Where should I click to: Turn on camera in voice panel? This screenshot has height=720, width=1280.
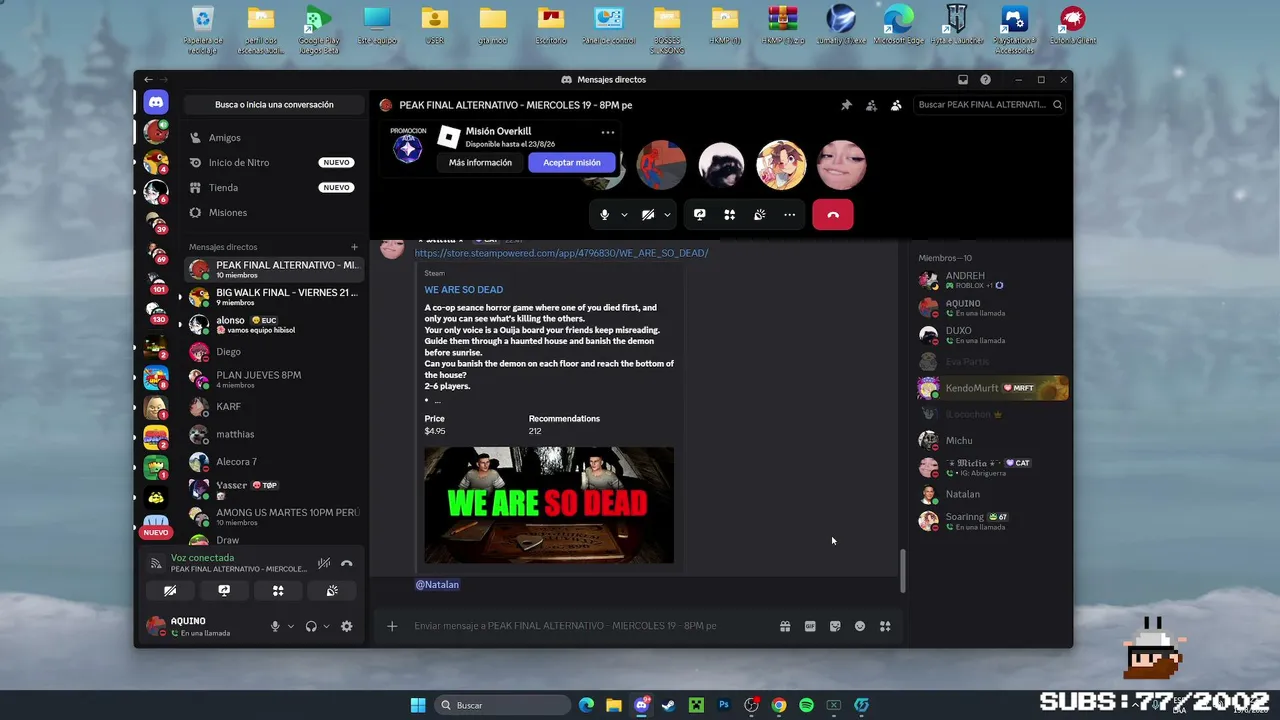click(x=170, y=591)
